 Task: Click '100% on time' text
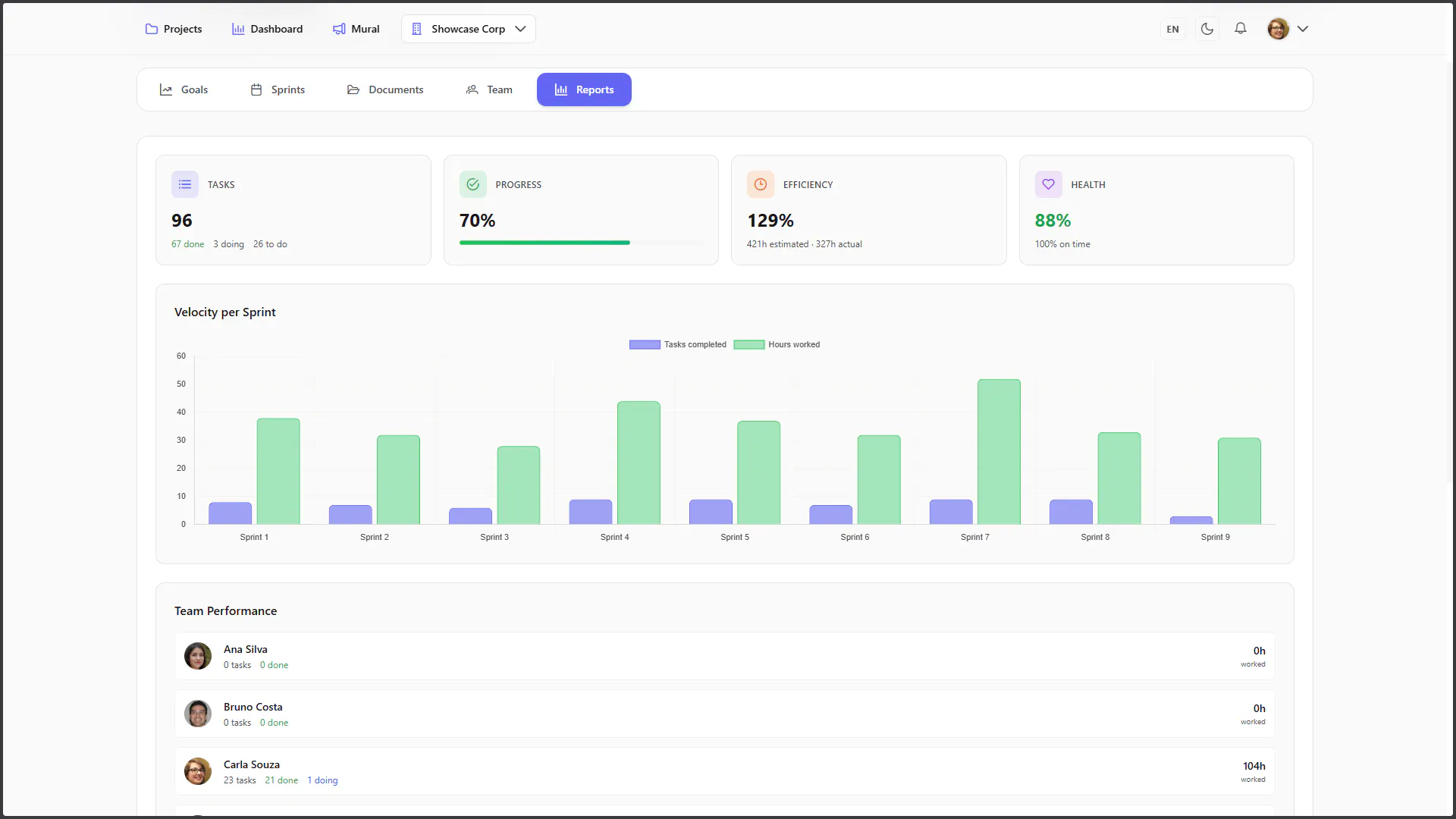click(x=1062, y=244)
